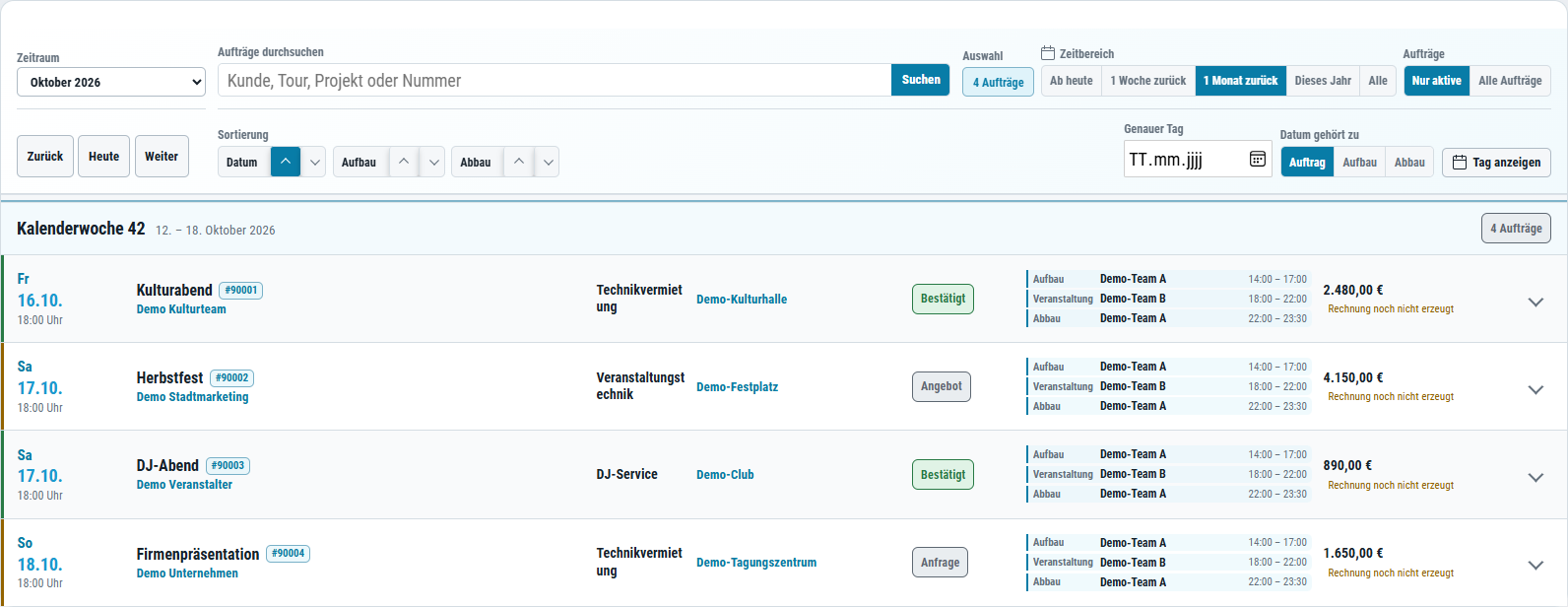Click order number badge #90001

click(x=240, y=291)
